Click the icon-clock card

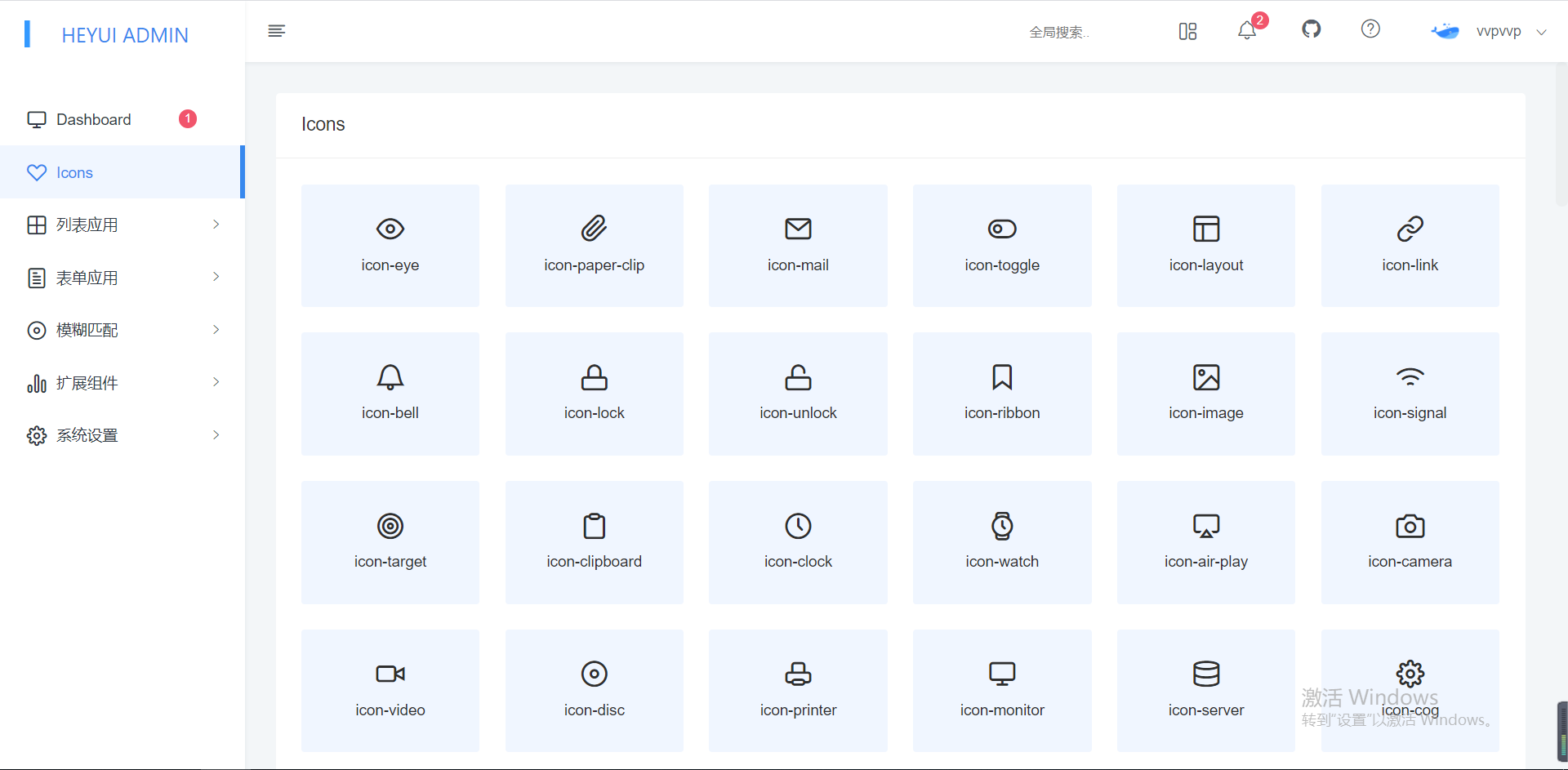coord(798,542)
